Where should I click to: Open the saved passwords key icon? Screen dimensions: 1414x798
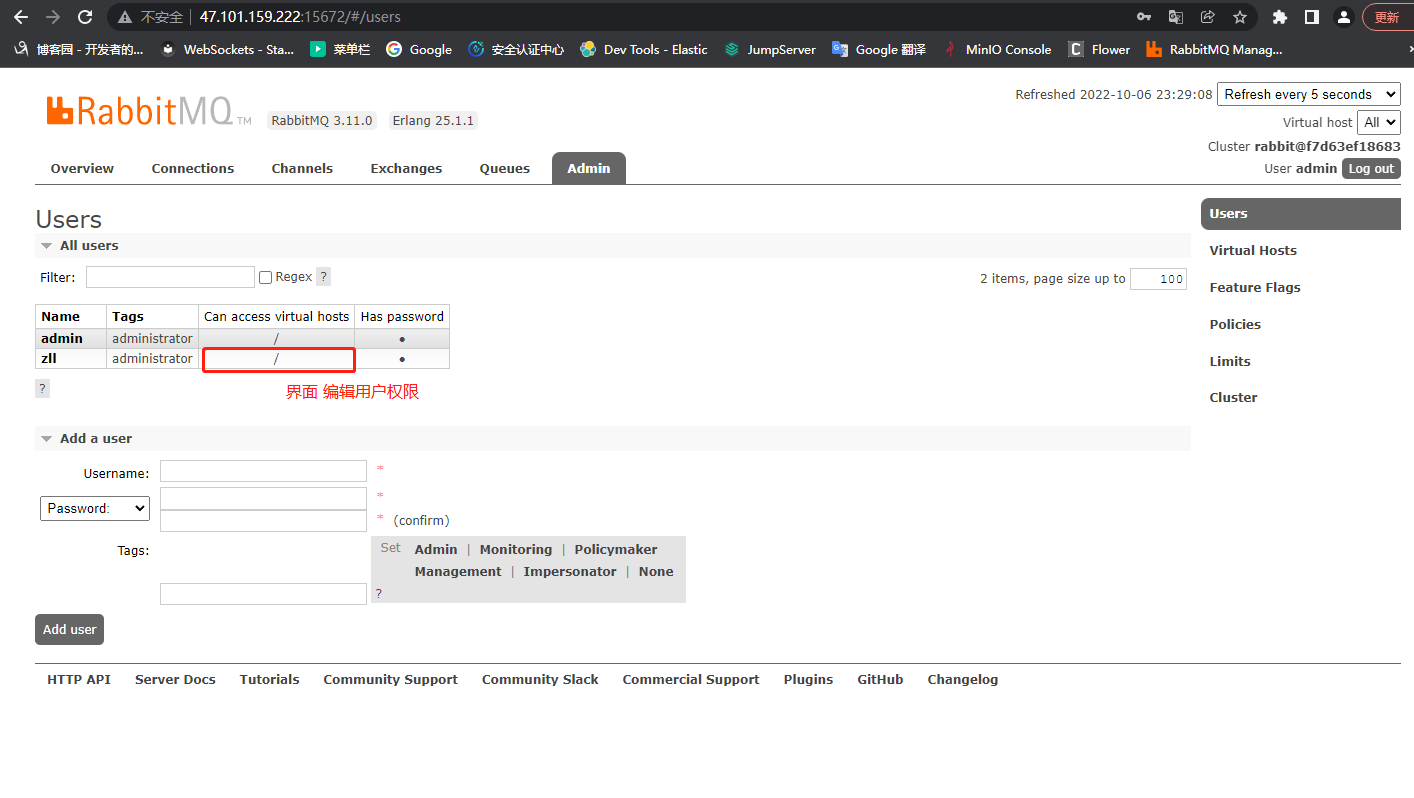[1144, 17]
